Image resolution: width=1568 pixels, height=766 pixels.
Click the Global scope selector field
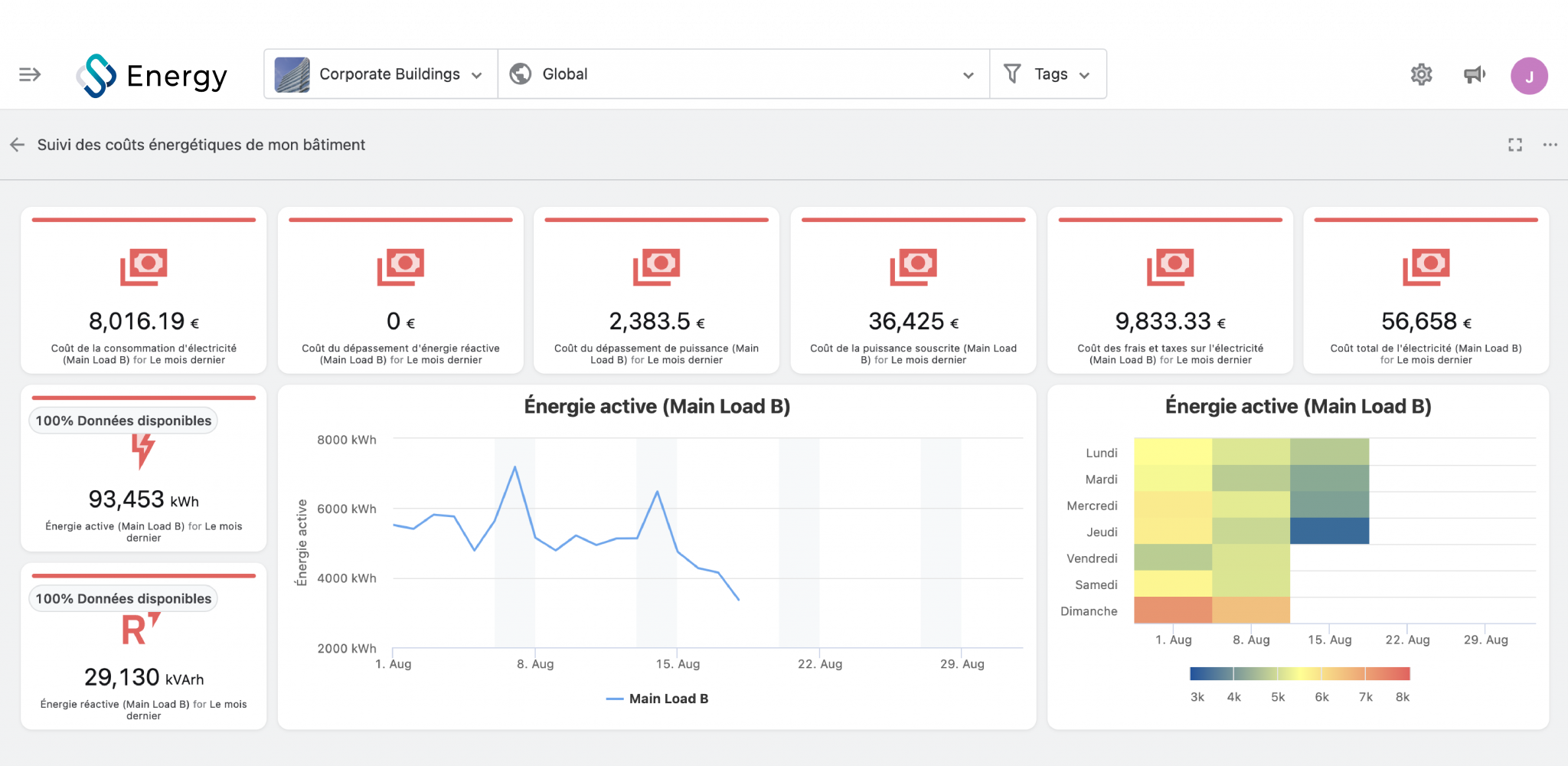click(x=743, y=74)
